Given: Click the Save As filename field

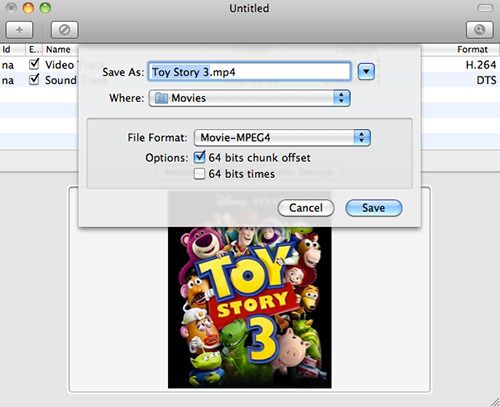Looking at the screenshot, I should click(249, 72).
